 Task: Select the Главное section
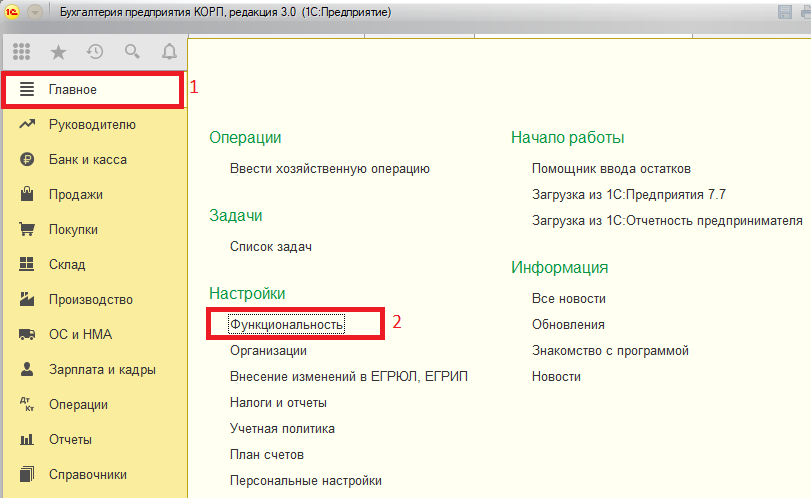(93, 89)
